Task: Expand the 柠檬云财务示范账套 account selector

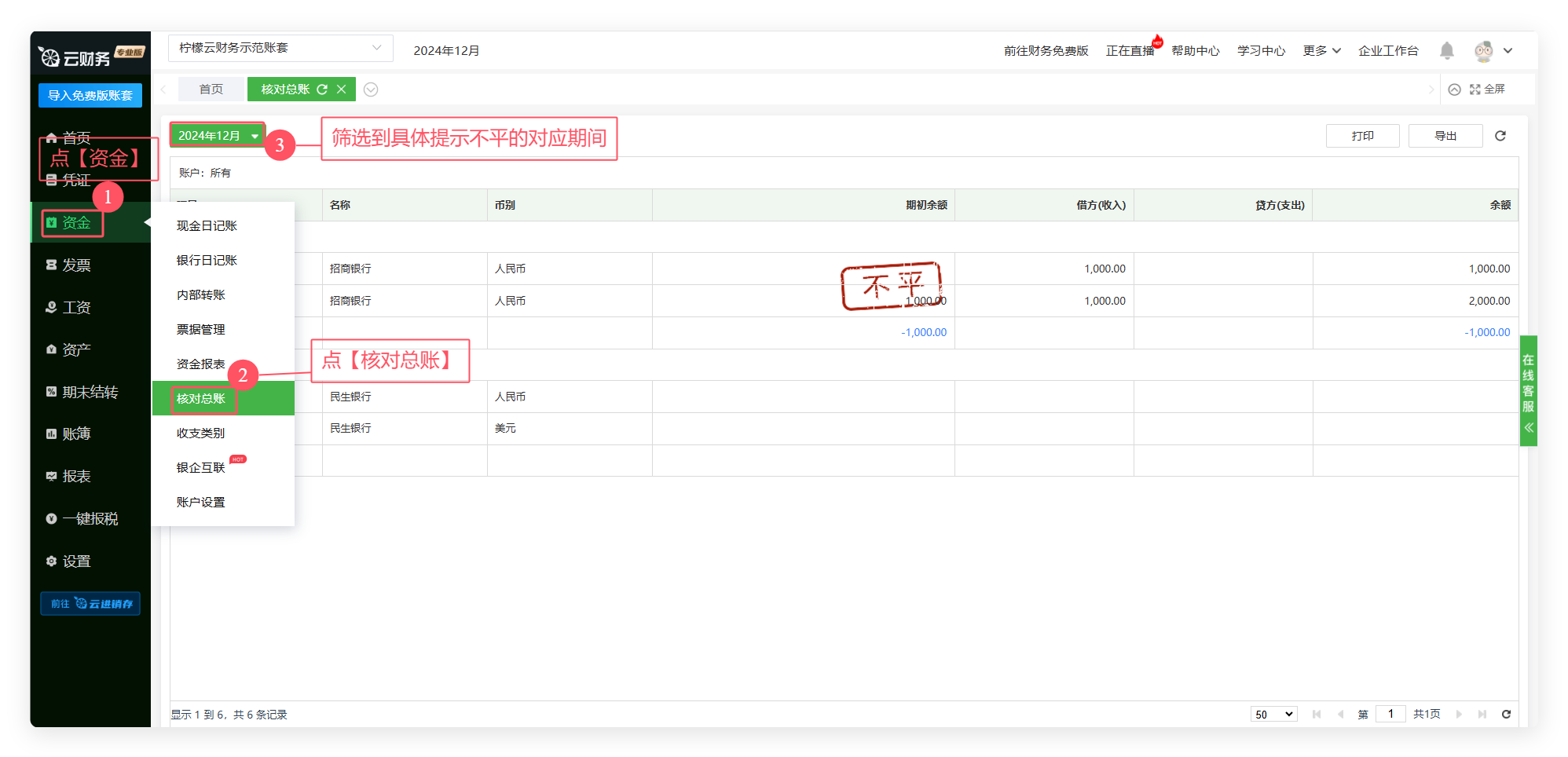Action: click(280, 48)
